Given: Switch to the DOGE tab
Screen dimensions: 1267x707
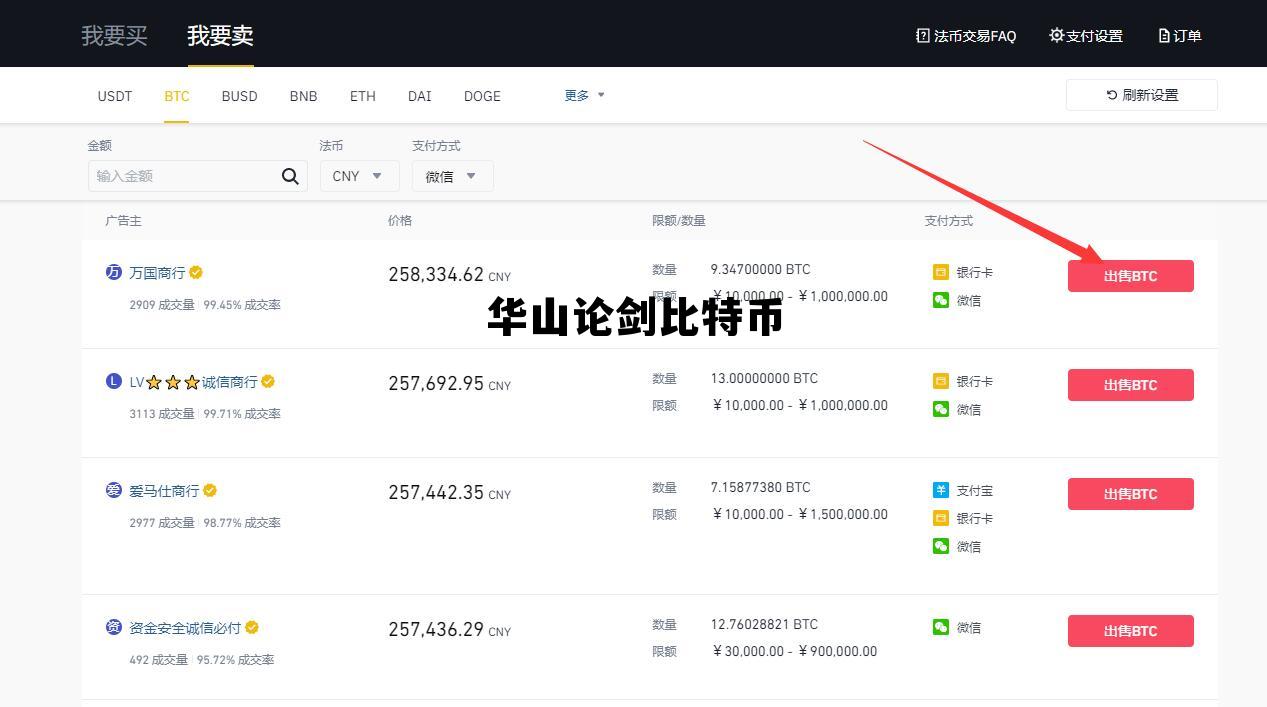Looking at the screenshot, I should click(482, 96).
